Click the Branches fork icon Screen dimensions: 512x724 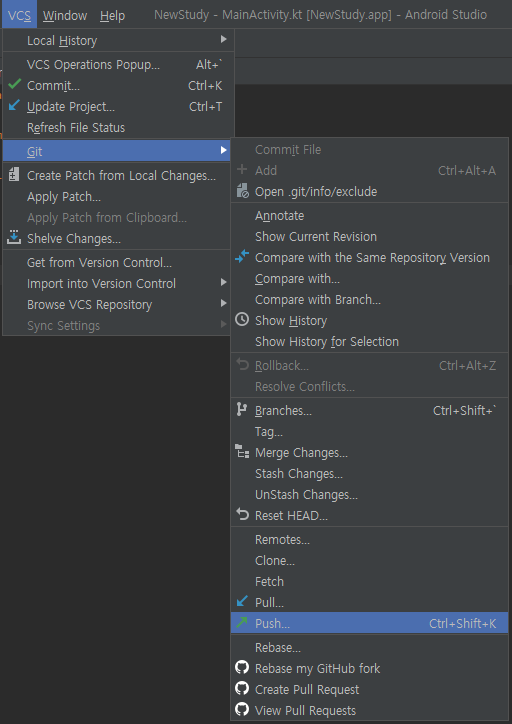click(241, 410)
